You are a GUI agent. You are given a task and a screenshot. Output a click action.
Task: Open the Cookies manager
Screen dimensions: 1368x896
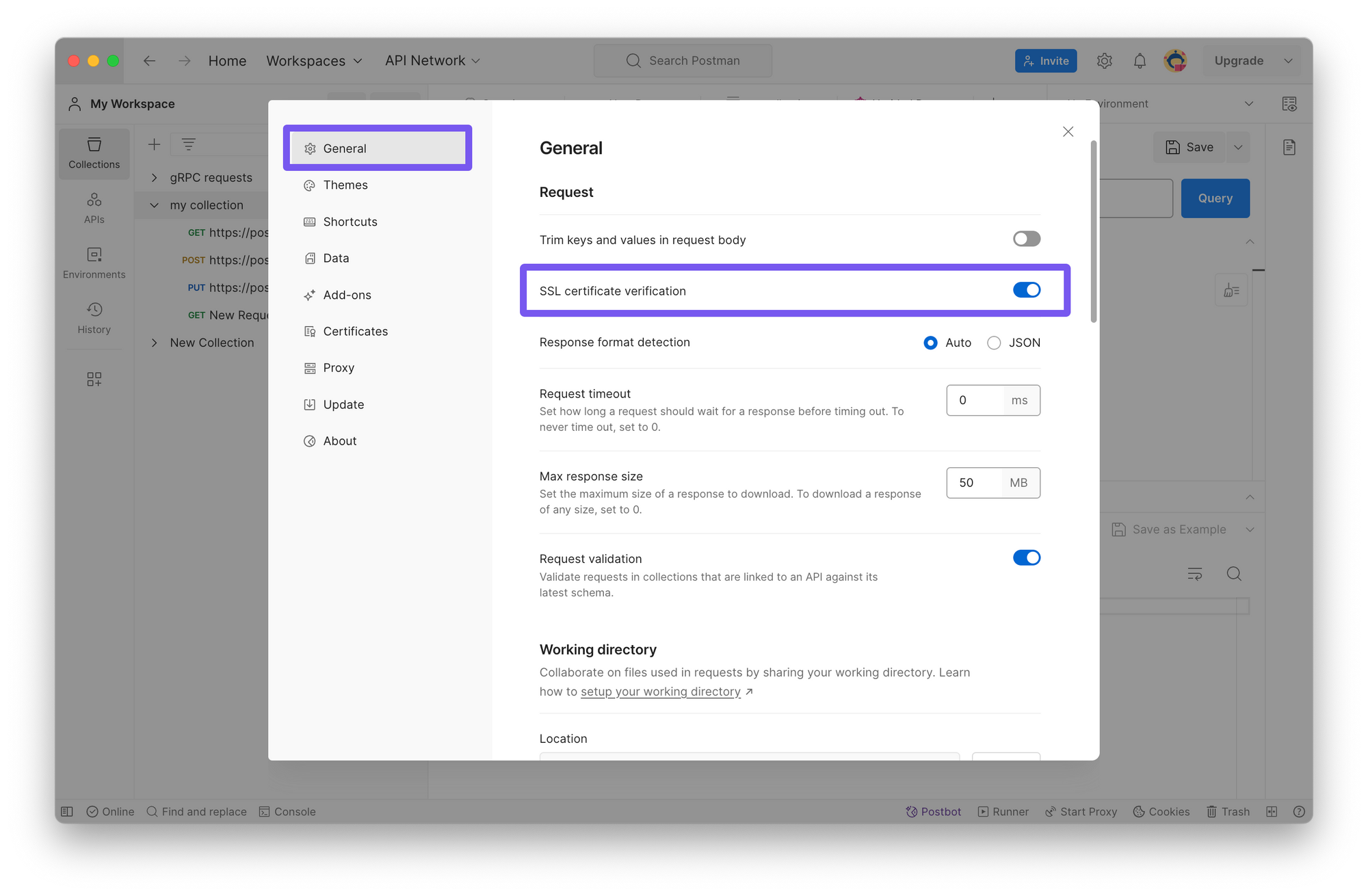tap(1161, 812)
